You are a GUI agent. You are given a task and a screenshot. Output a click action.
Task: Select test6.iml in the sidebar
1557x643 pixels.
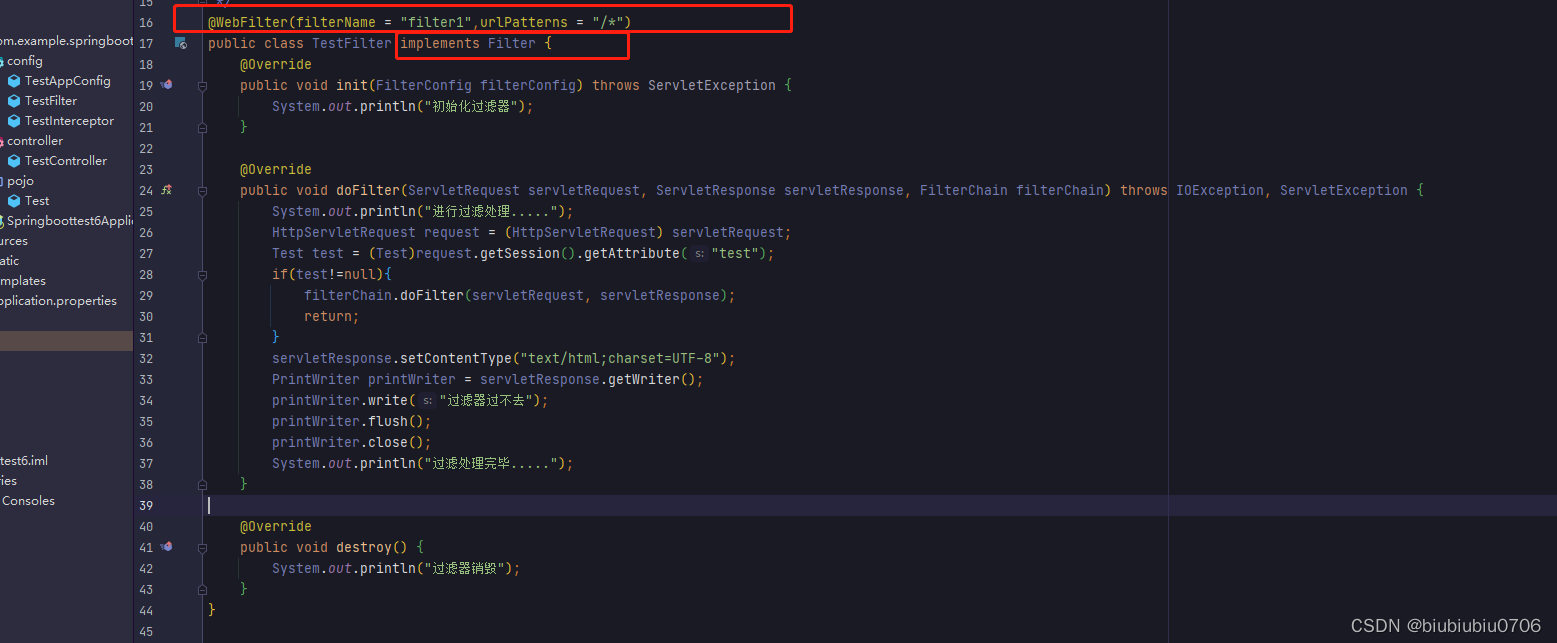(26, 460)
